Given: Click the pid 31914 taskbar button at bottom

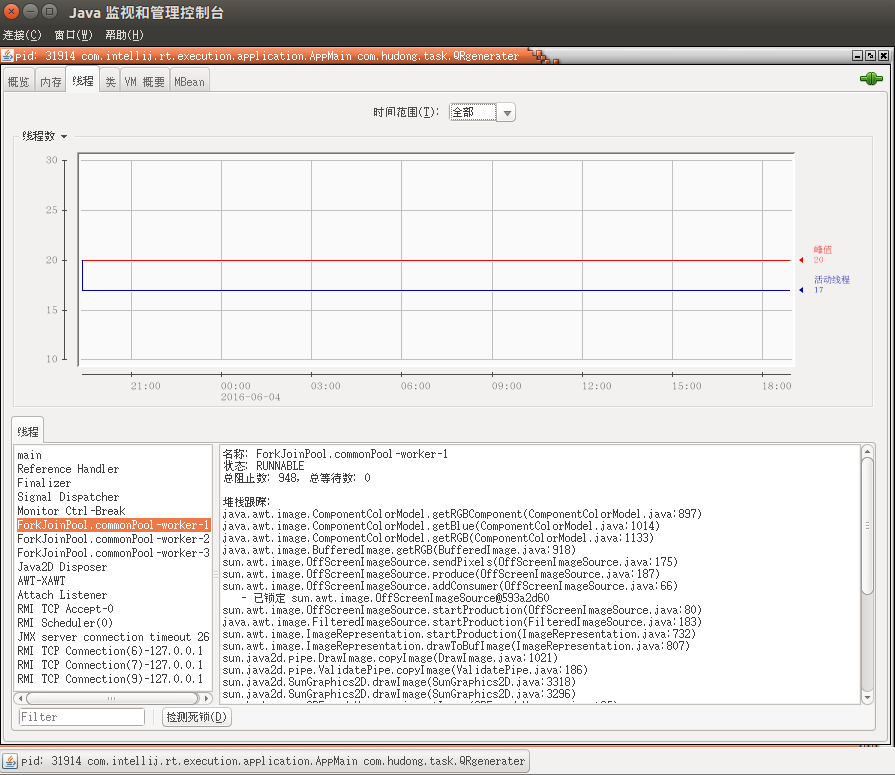Looking at the screenshot, I should 265,761.
